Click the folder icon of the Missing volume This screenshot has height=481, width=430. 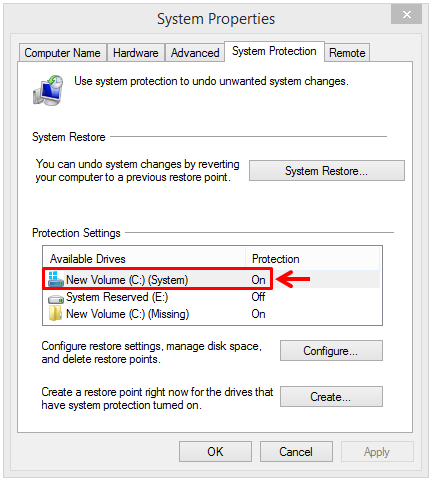(55, 314)
